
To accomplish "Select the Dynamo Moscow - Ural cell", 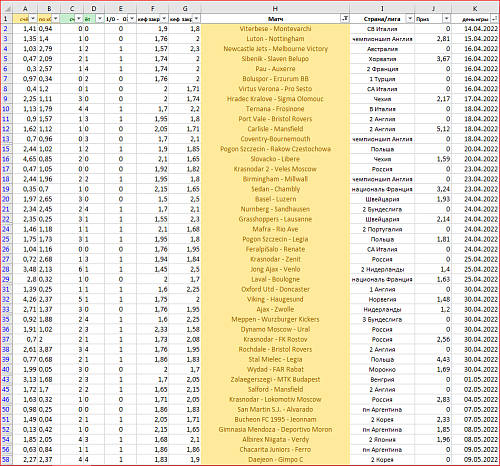I will (275, 329).
